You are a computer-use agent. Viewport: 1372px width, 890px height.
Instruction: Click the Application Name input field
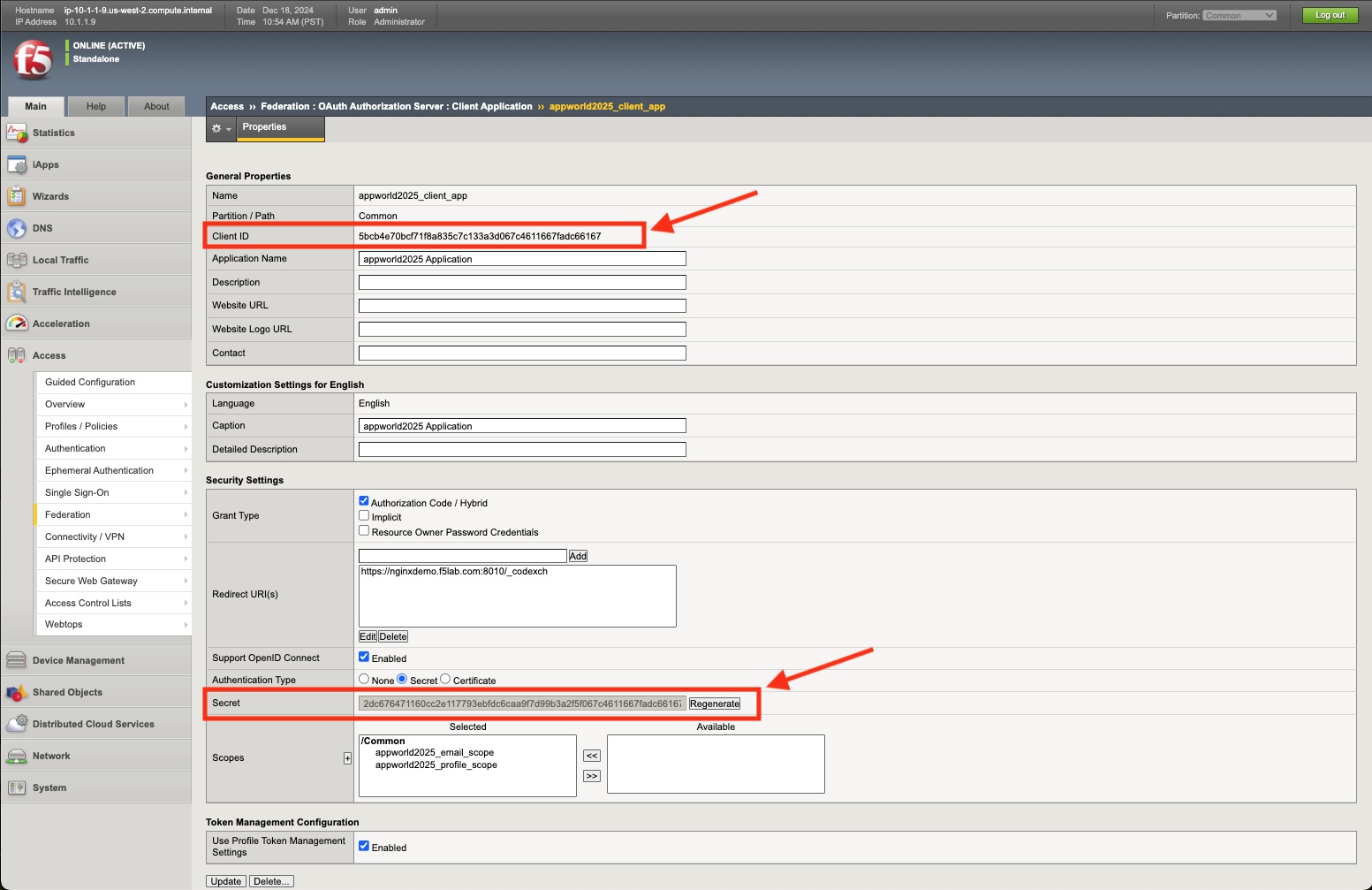coord(522,259)
